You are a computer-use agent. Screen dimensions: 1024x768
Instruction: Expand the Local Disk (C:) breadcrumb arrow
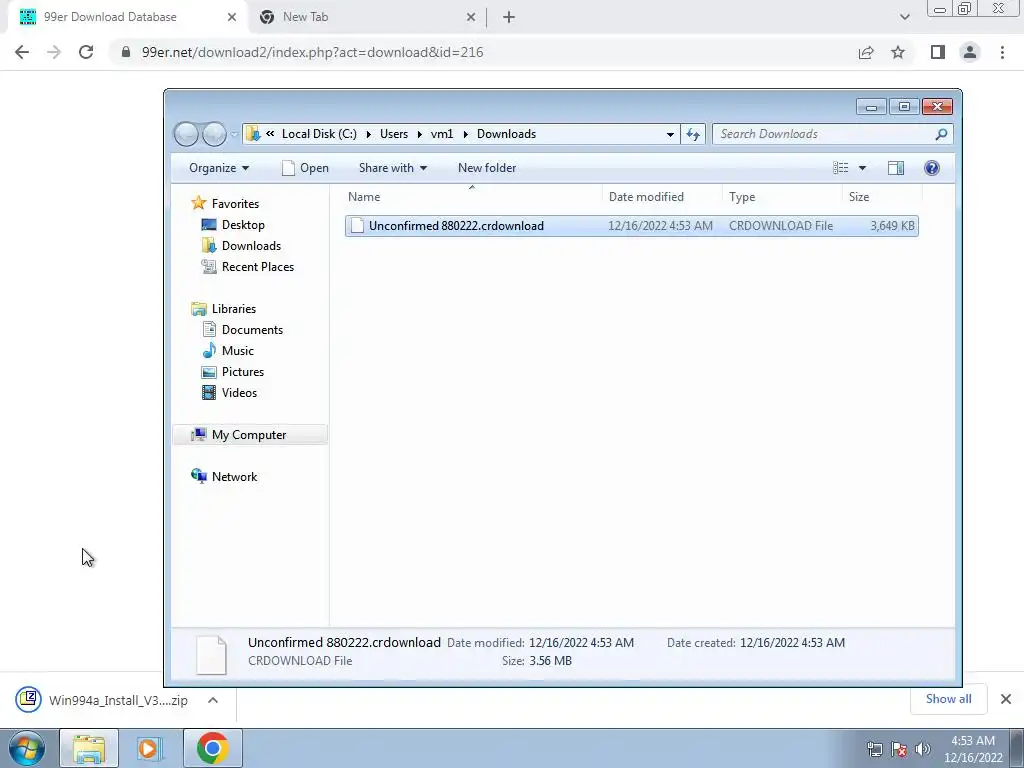[368, 134]
